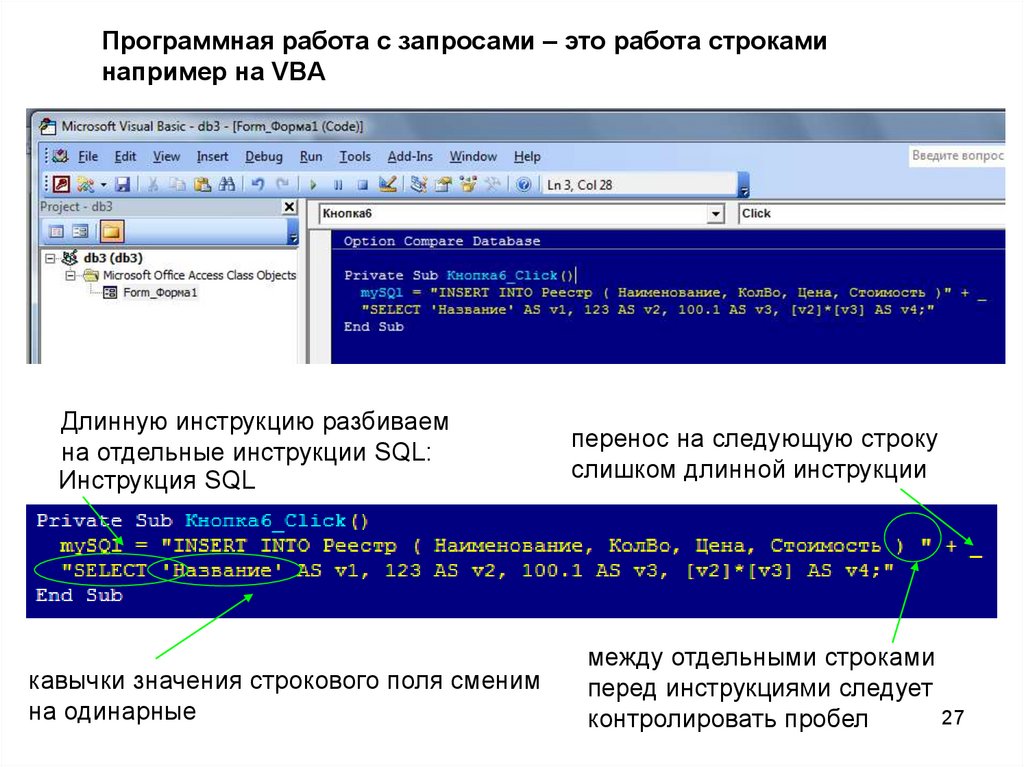Click the Paste clipboard icon

[202, 185]
